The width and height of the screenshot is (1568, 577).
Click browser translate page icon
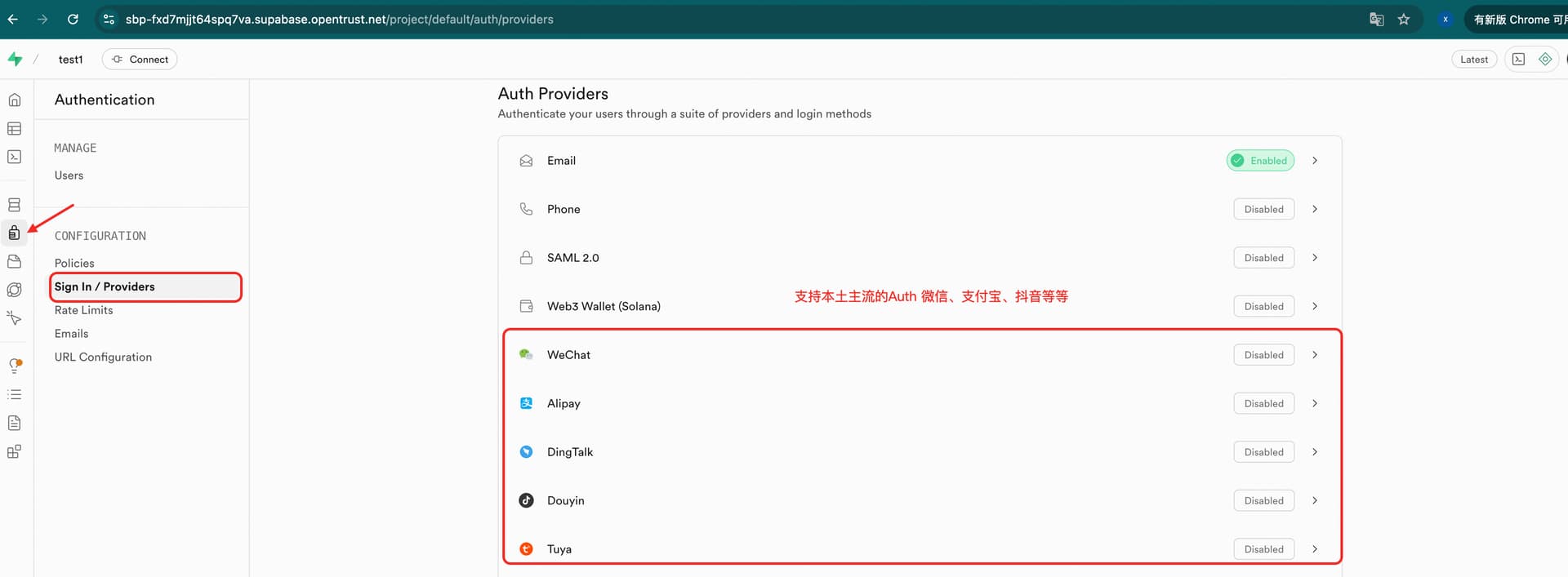tap(1376, 19)
